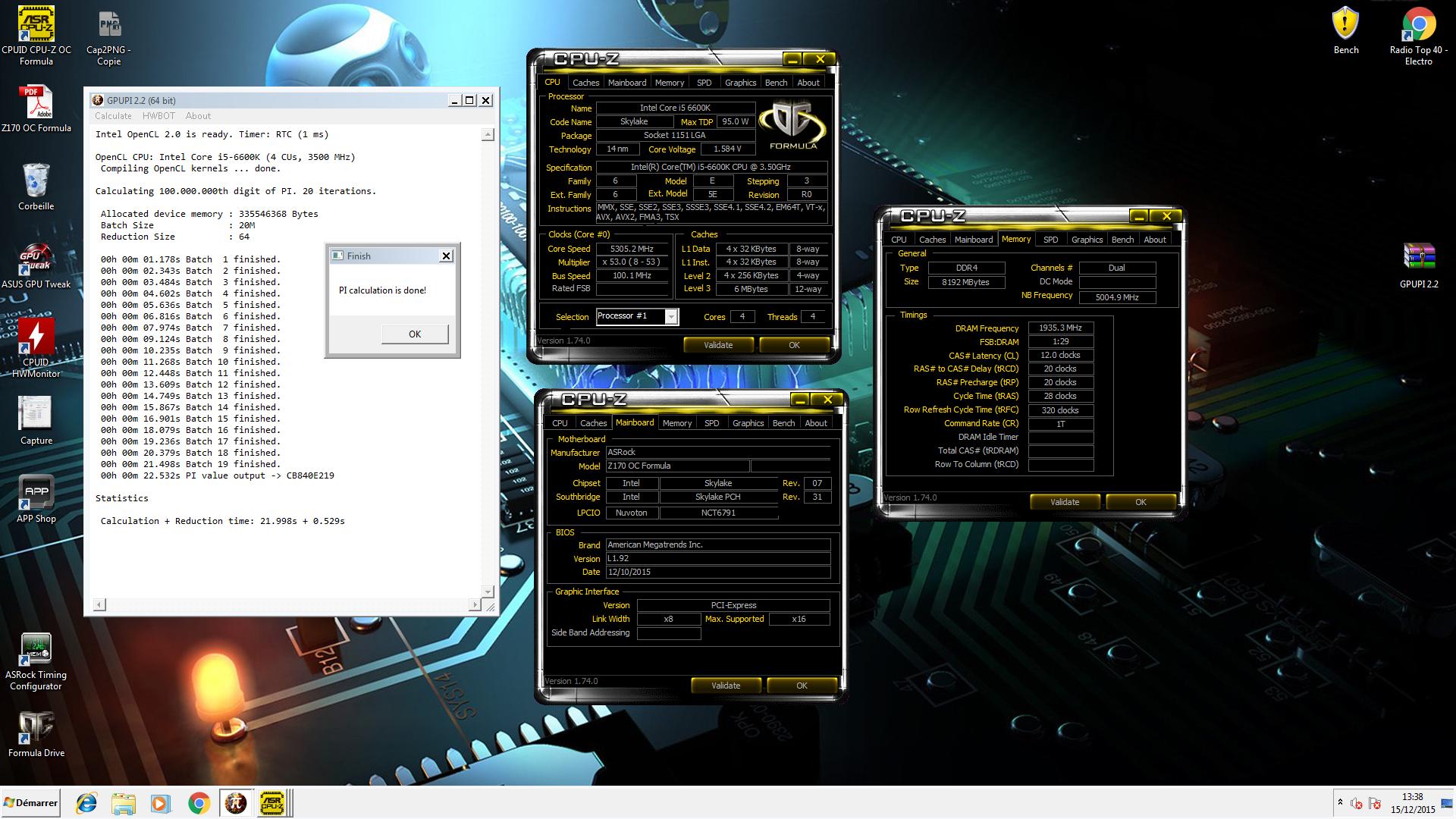Viewport: 1456px width, 819px height.
Task: Click Validate in Memory CPU-Z window
Action: pos(1065,502)
